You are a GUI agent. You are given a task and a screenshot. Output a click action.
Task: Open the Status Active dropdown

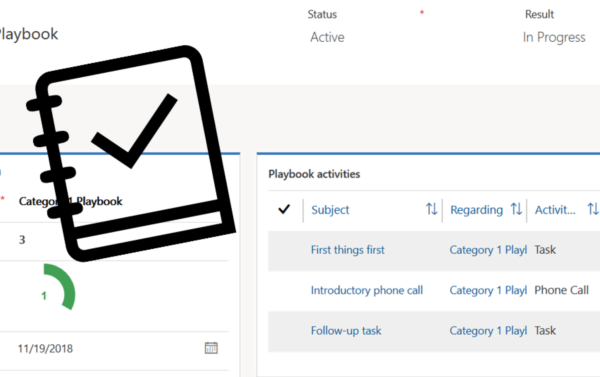327,37
